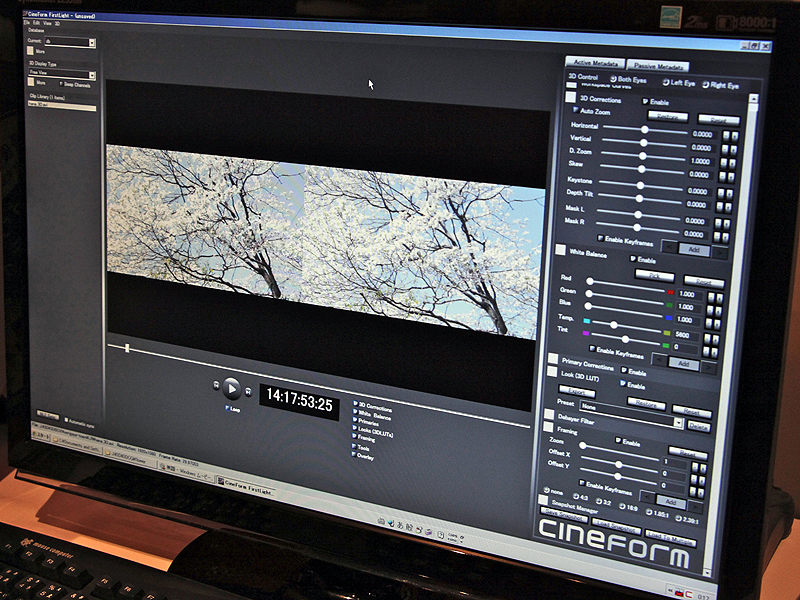Tick Enable checkbox for White Balance
Image resolution: width=800 pixels, height=600 pixels.
point(633,259)
